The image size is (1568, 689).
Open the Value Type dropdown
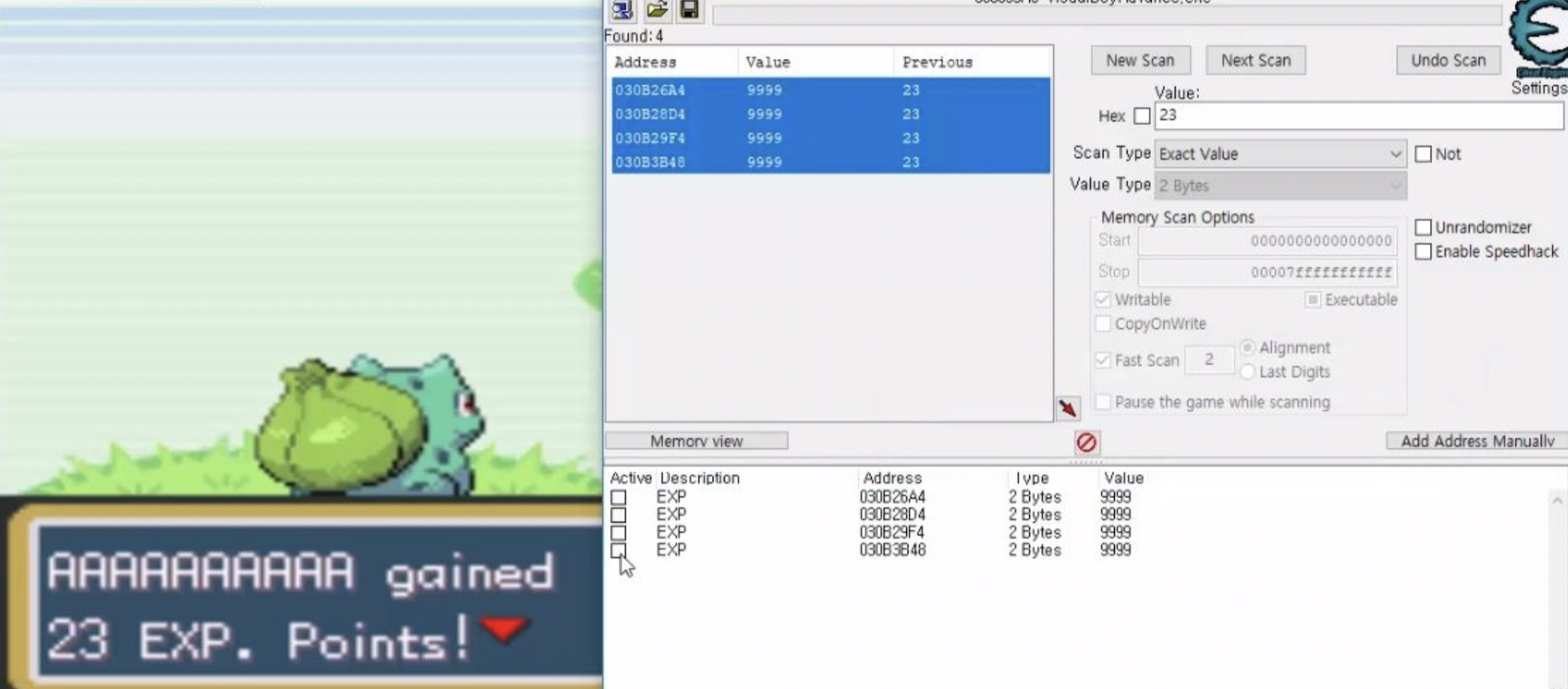click(1280, 186)
